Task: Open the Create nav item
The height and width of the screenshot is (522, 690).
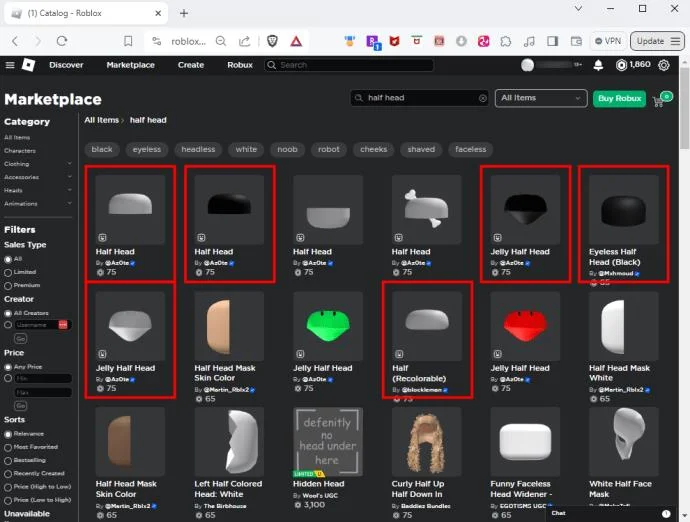Action: pos(191,65)
